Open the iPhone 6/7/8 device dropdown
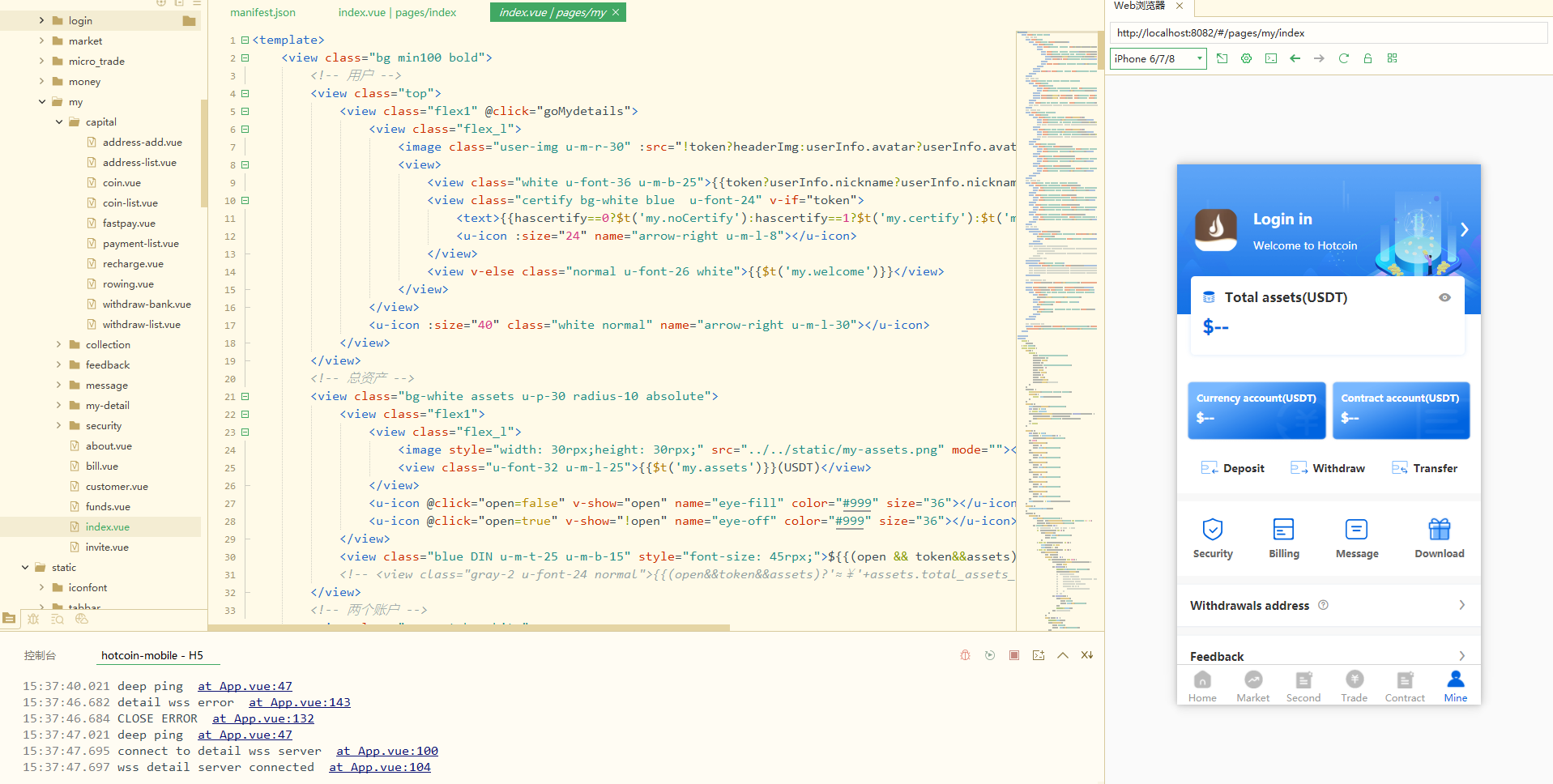This screenshot has height=784, width=1553. coord(1158,58)
